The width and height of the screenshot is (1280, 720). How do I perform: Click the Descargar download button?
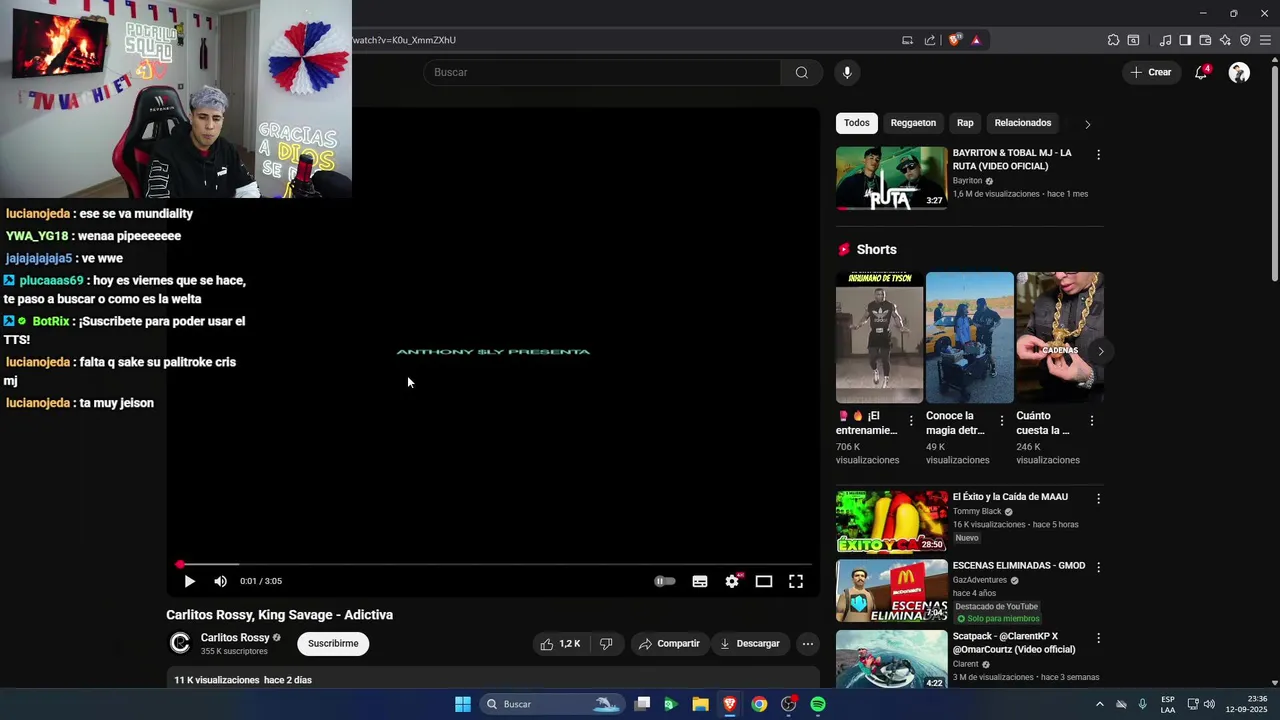749,644
